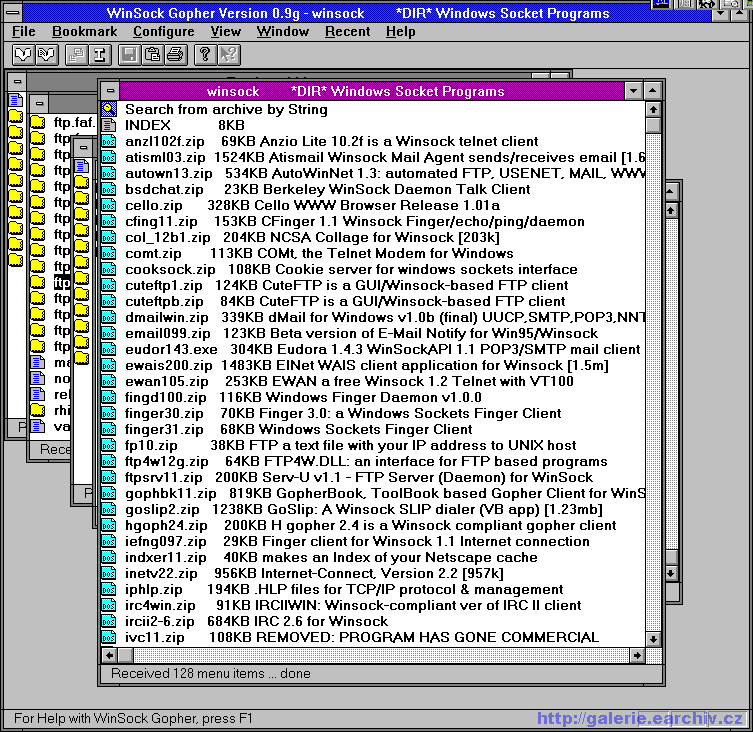The height and width of the screenshot is (732, 753).
Task: Select the goslip2.zip GoSlip dialer entry
Action: click(364, 510)
